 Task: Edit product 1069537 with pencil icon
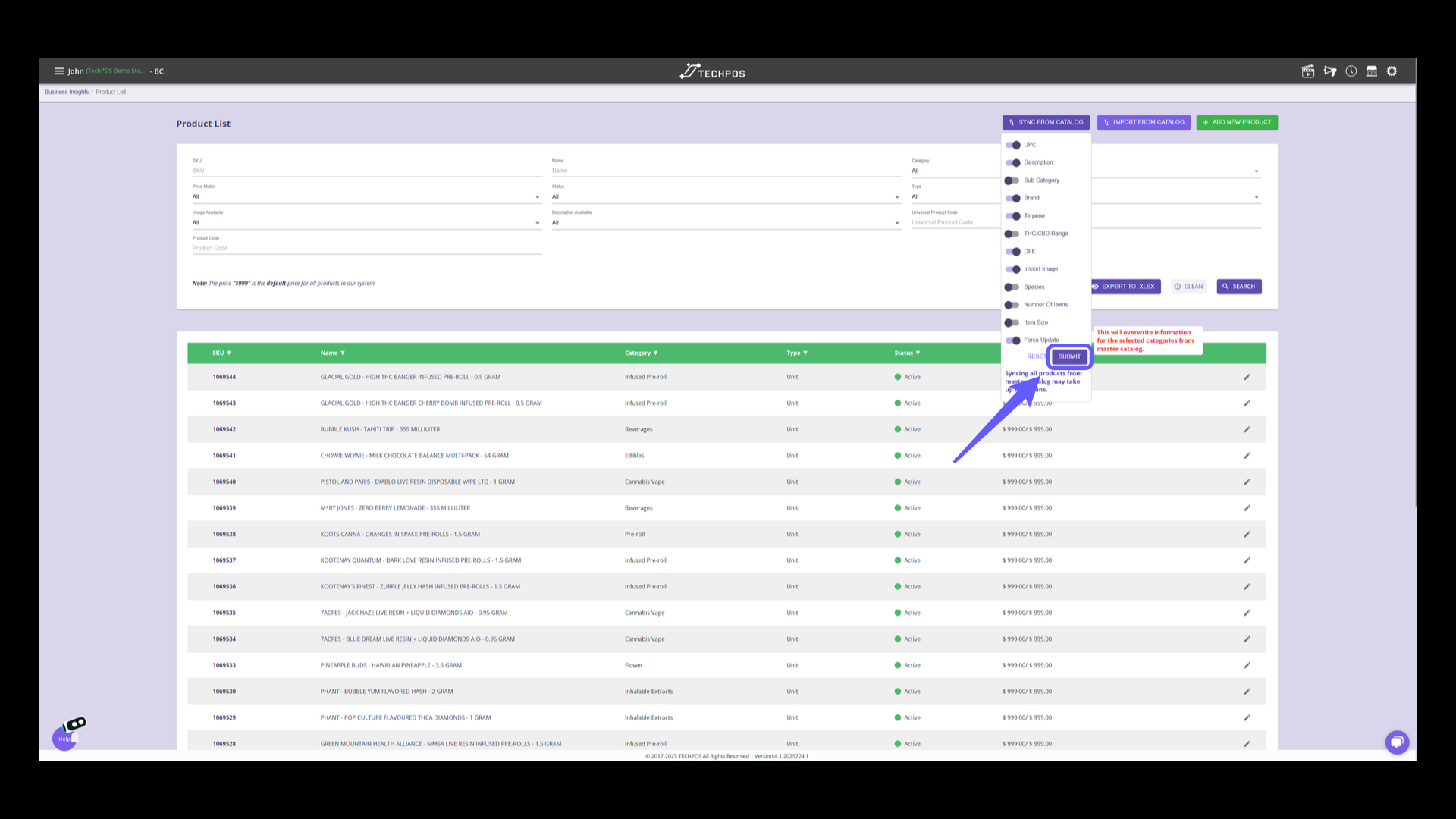[1247, 560]
